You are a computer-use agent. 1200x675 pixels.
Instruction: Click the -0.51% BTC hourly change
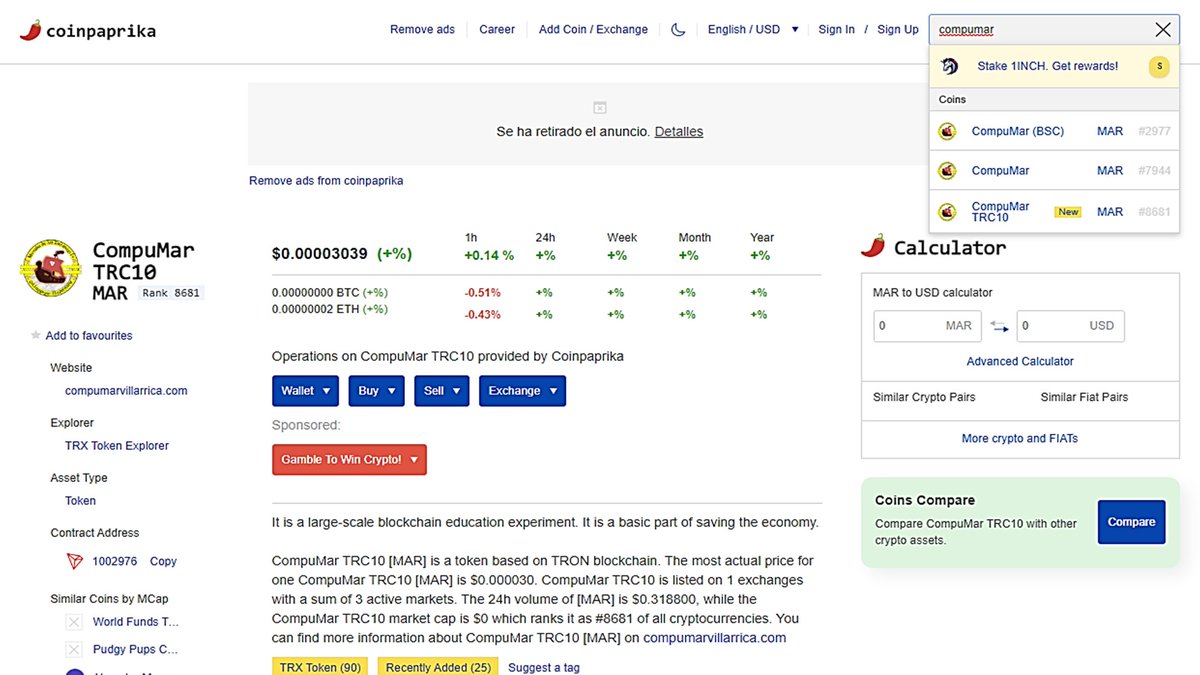[x=482, y=293]
